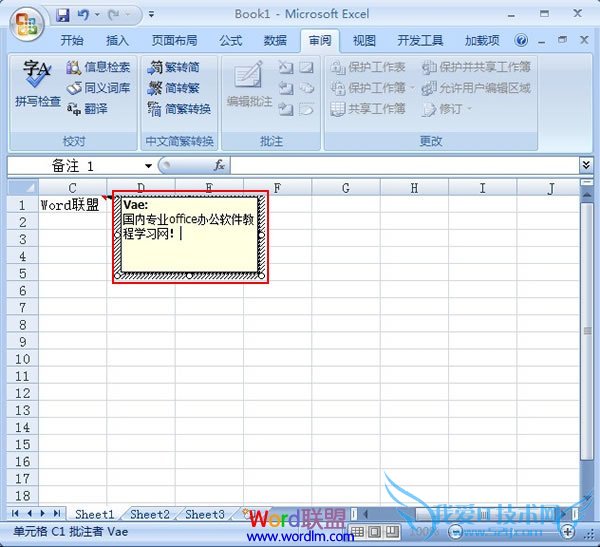The height and width of the screenshot is (547, 600).
Task: Open the 开始 ribbon tab
Action: tap(72, 40)
